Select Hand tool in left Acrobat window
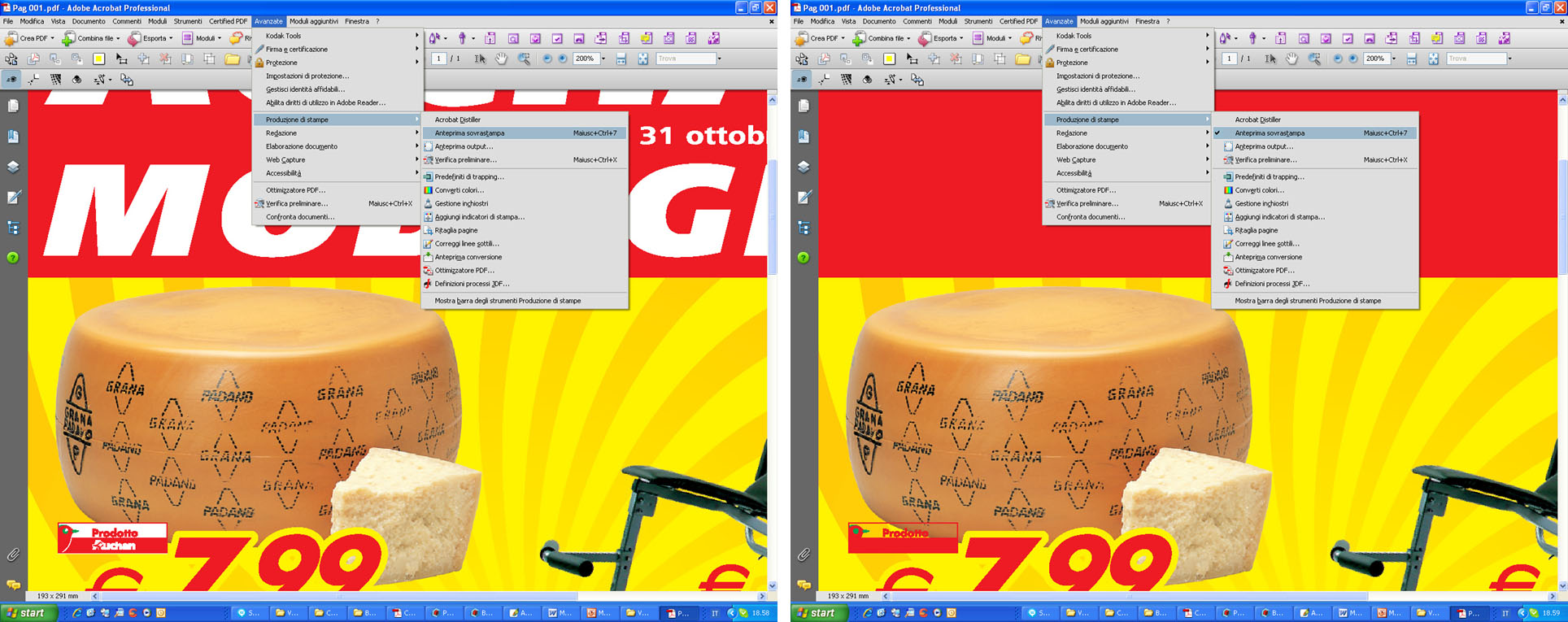1568x622 pixels. (x=502, y=59)
